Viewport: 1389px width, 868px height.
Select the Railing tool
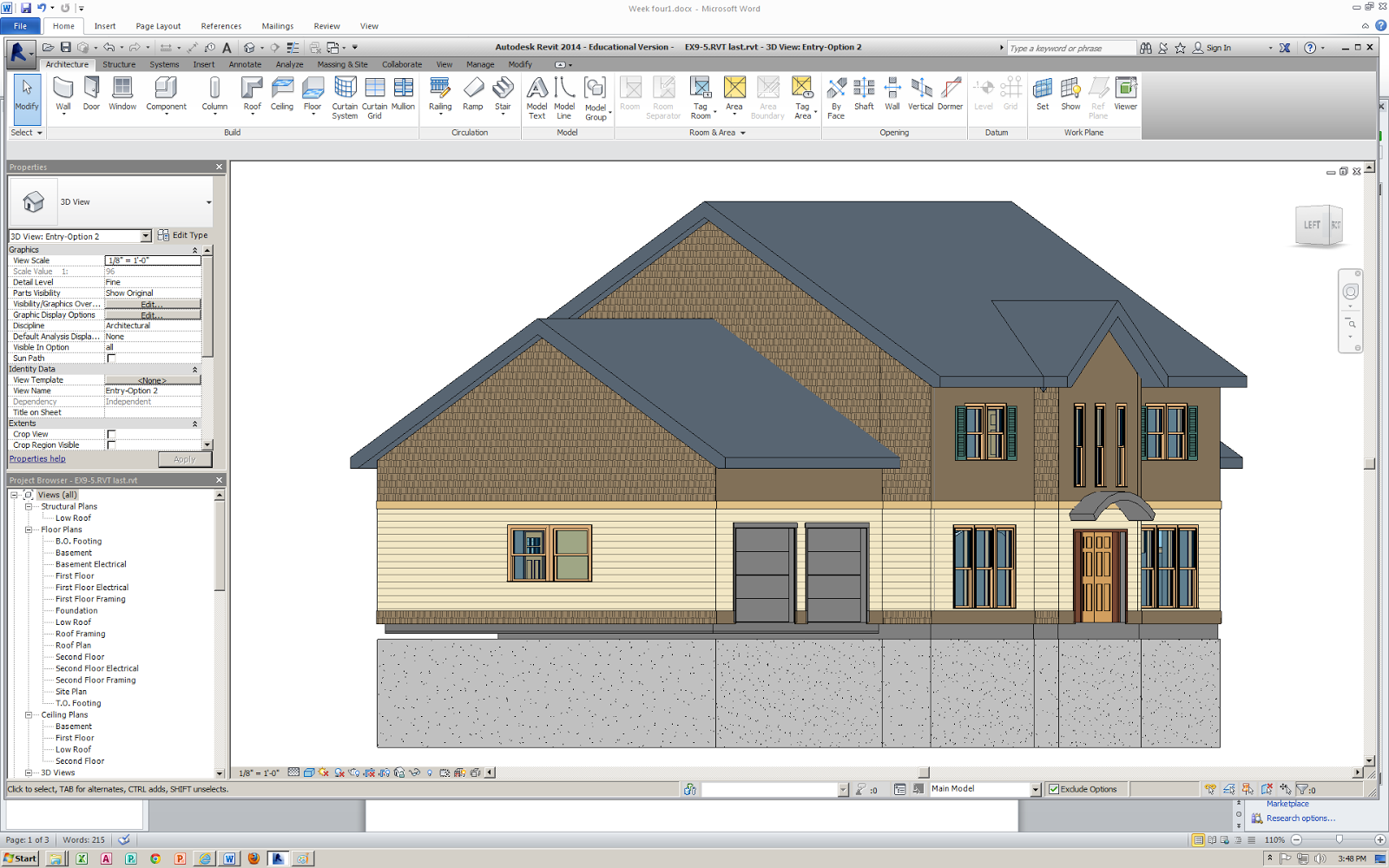(440, 91)
